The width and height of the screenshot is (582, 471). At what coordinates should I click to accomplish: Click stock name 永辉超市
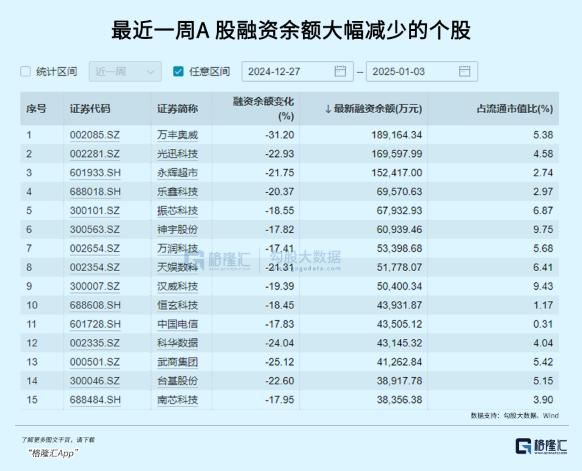coord(177,173)
